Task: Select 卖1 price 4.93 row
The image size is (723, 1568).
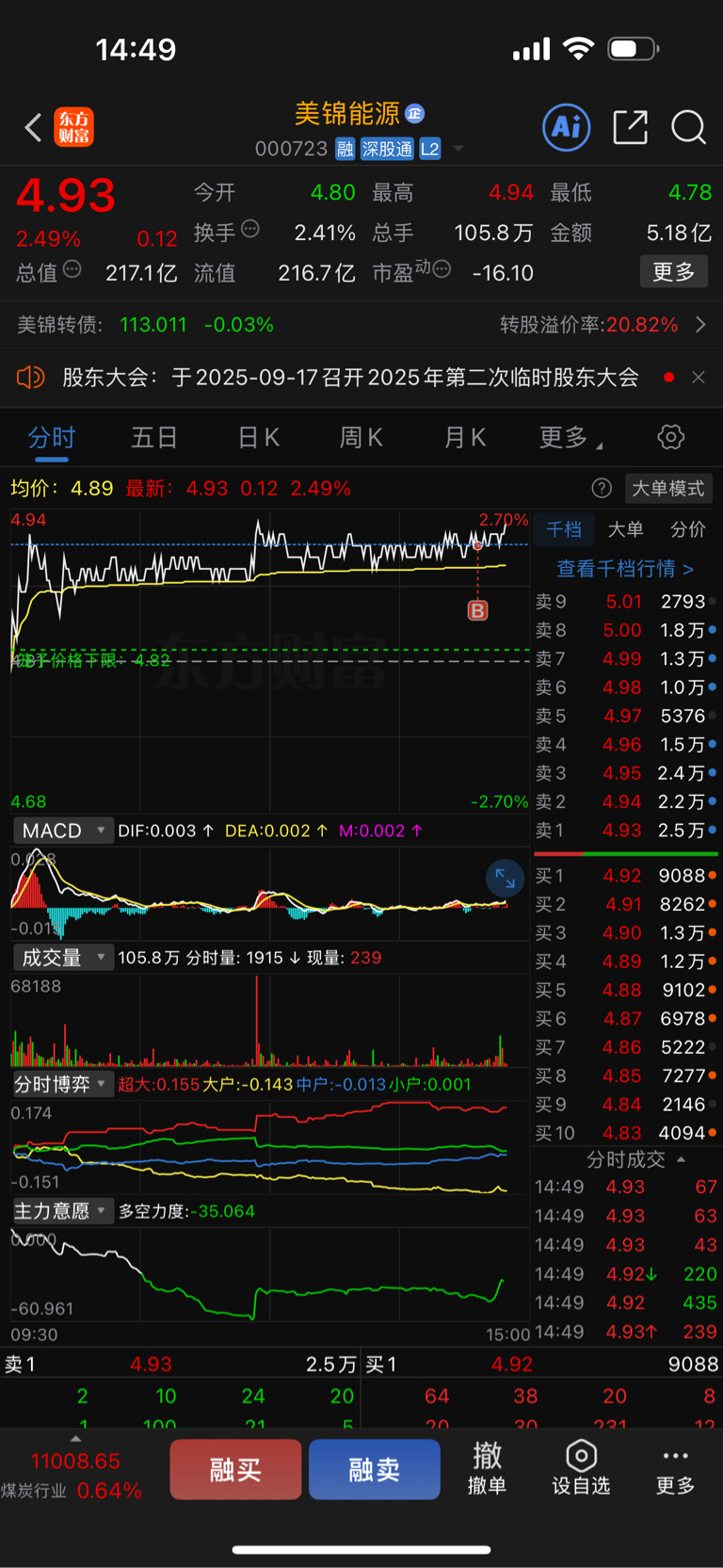Action: click(x=626, y=831)
